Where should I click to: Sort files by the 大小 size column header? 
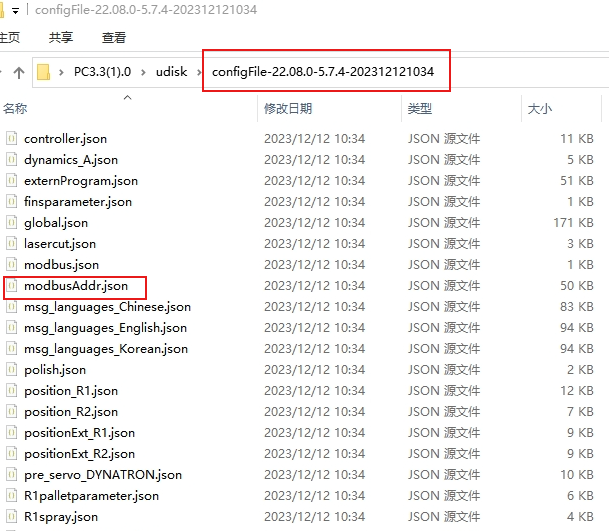539,108
